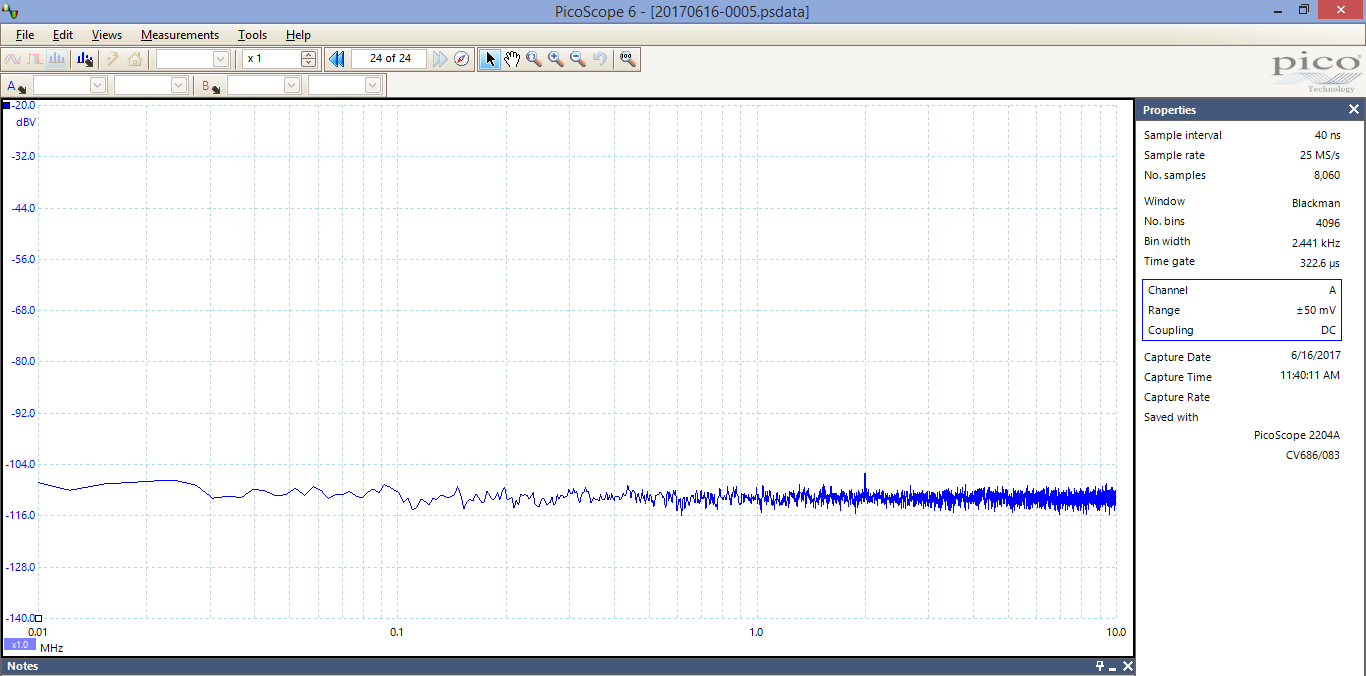This screenshot has width=1366, height=676.
Task: Click the zoom out magnifier
Action: point(578,59)
